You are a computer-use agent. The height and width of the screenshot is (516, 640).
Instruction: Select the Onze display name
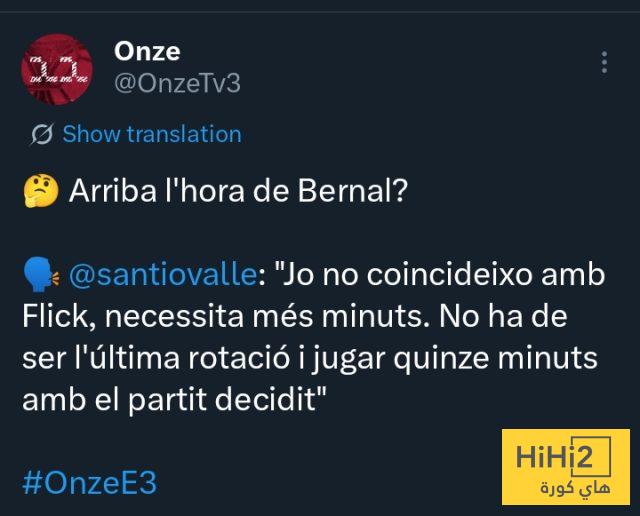tap(148, 51)
